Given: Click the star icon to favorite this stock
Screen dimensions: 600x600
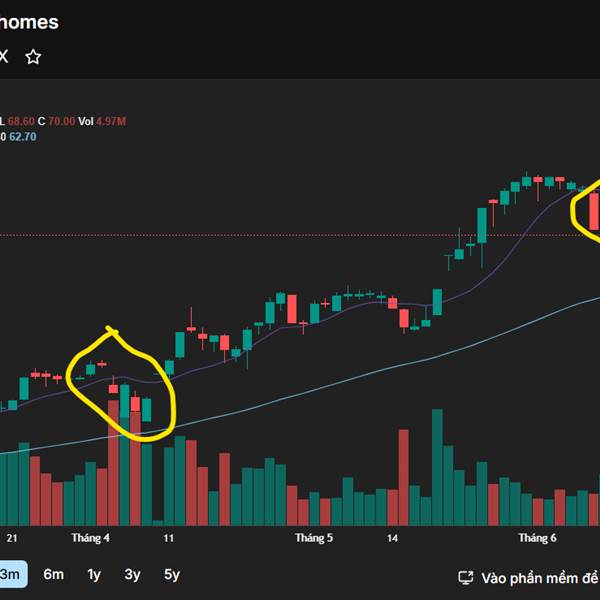Looking at the screenshot, I should click(33, 57).
